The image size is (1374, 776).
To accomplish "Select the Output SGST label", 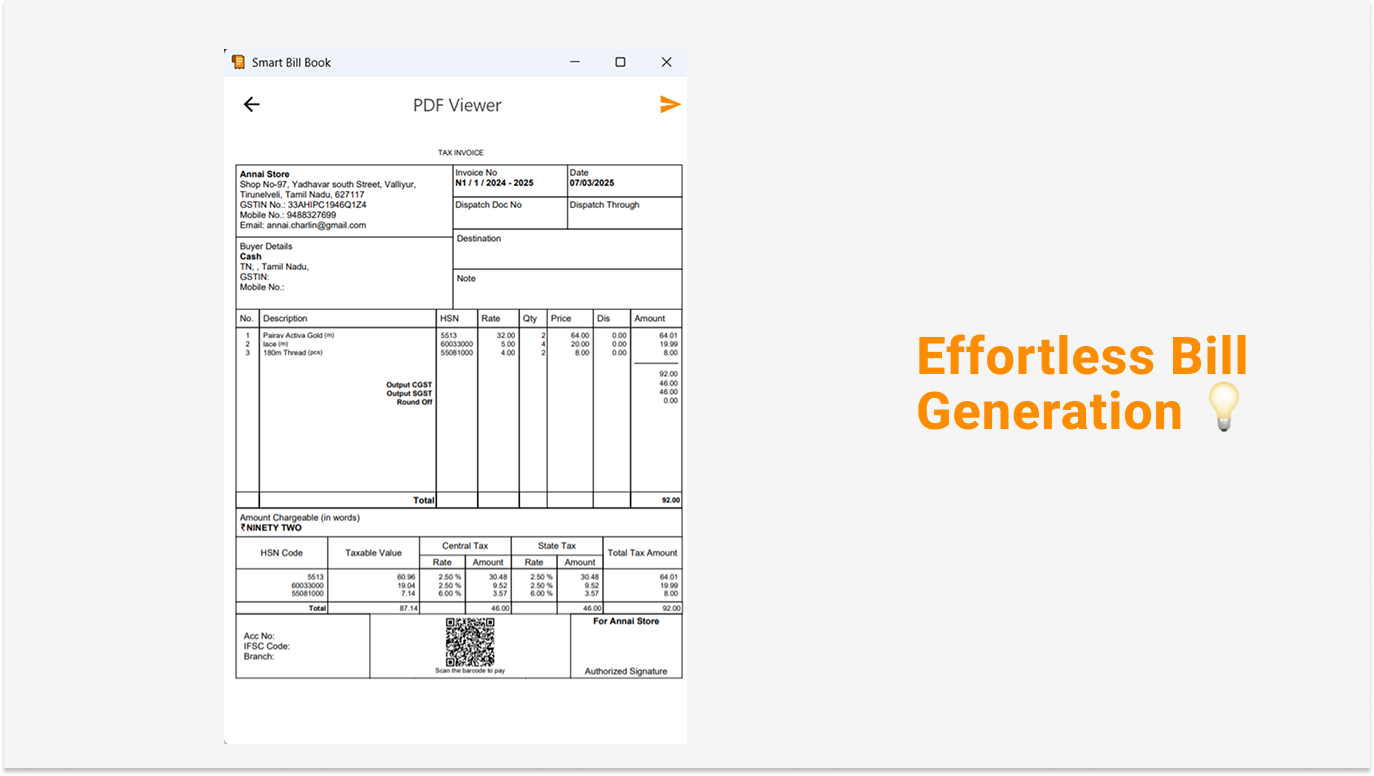I will (410, 393).
